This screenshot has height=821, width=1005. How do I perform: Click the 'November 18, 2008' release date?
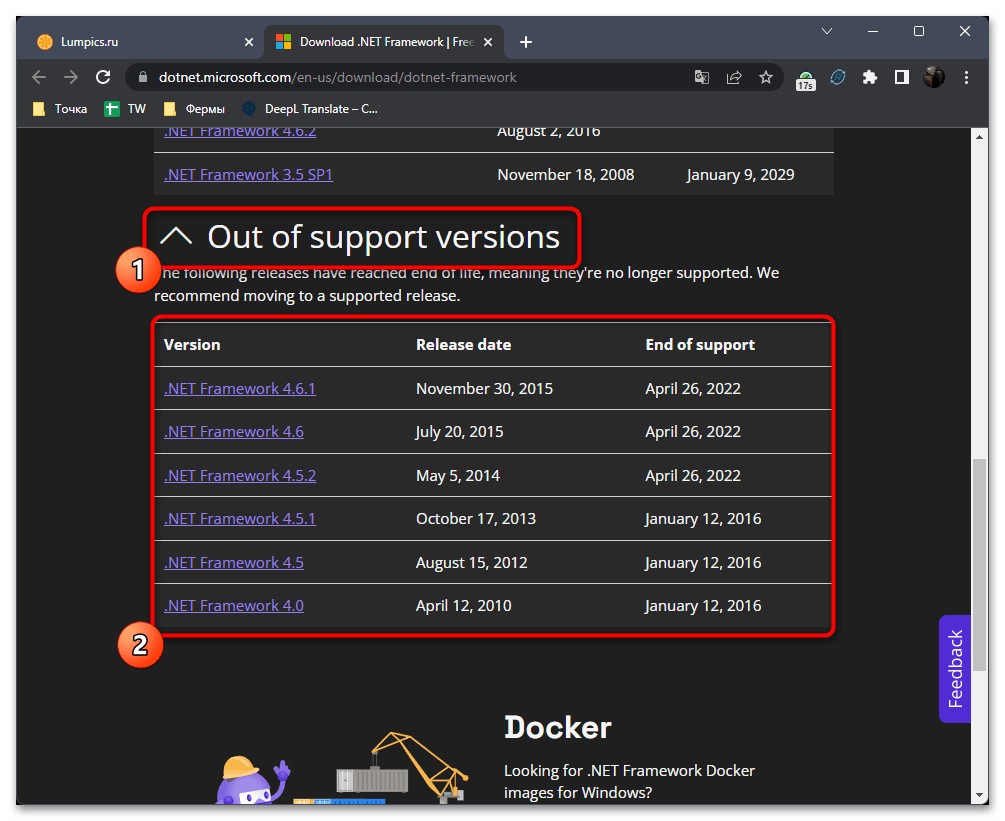[566, 174]
